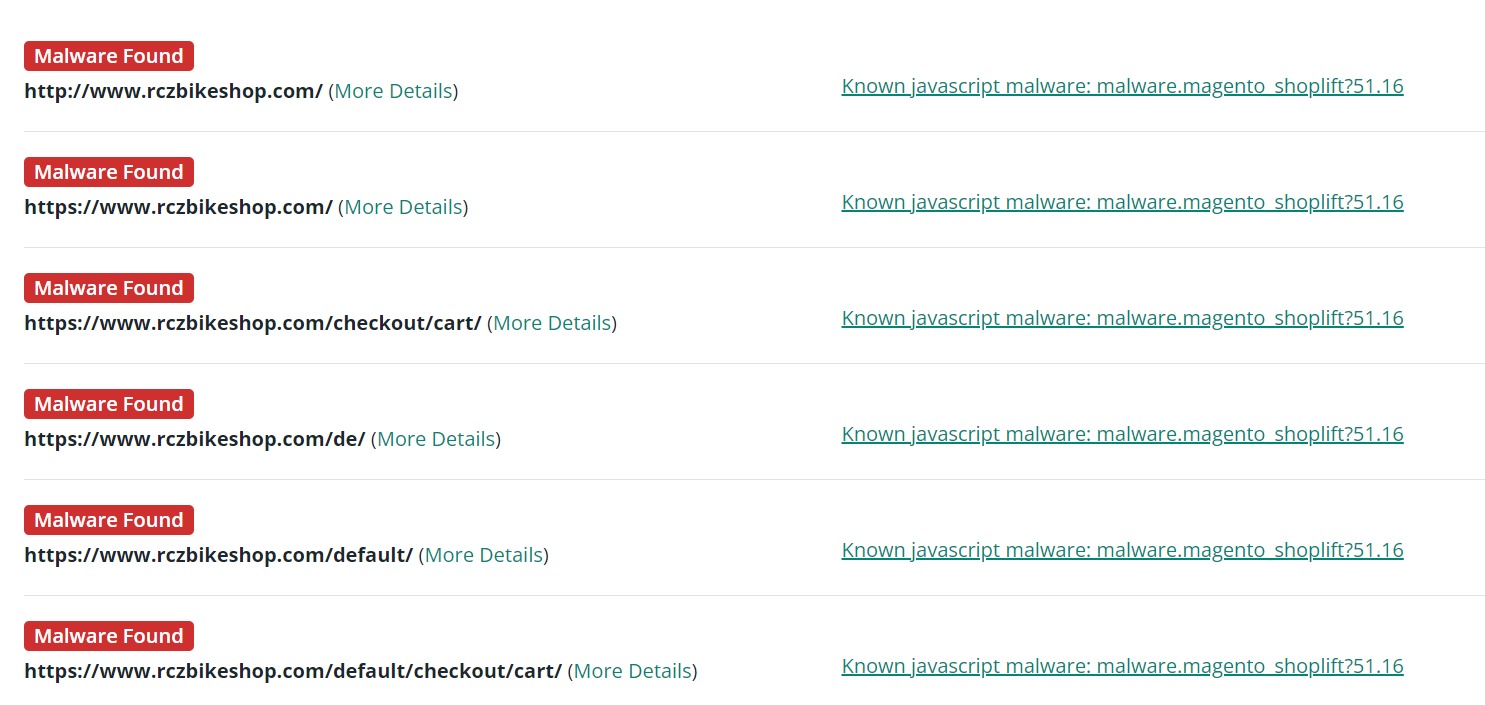
Task: Click Malware Found badge above /checkout/cart/ URL
Action: click(x=109, y=288)
